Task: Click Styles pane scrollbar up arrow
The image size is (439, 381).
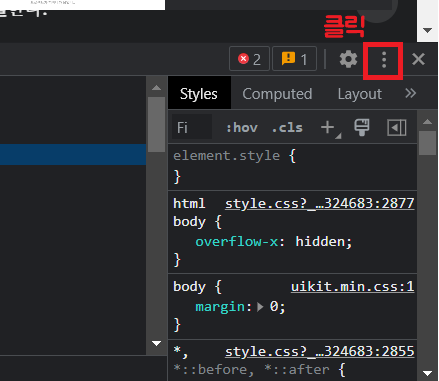Action: point(427,122)
